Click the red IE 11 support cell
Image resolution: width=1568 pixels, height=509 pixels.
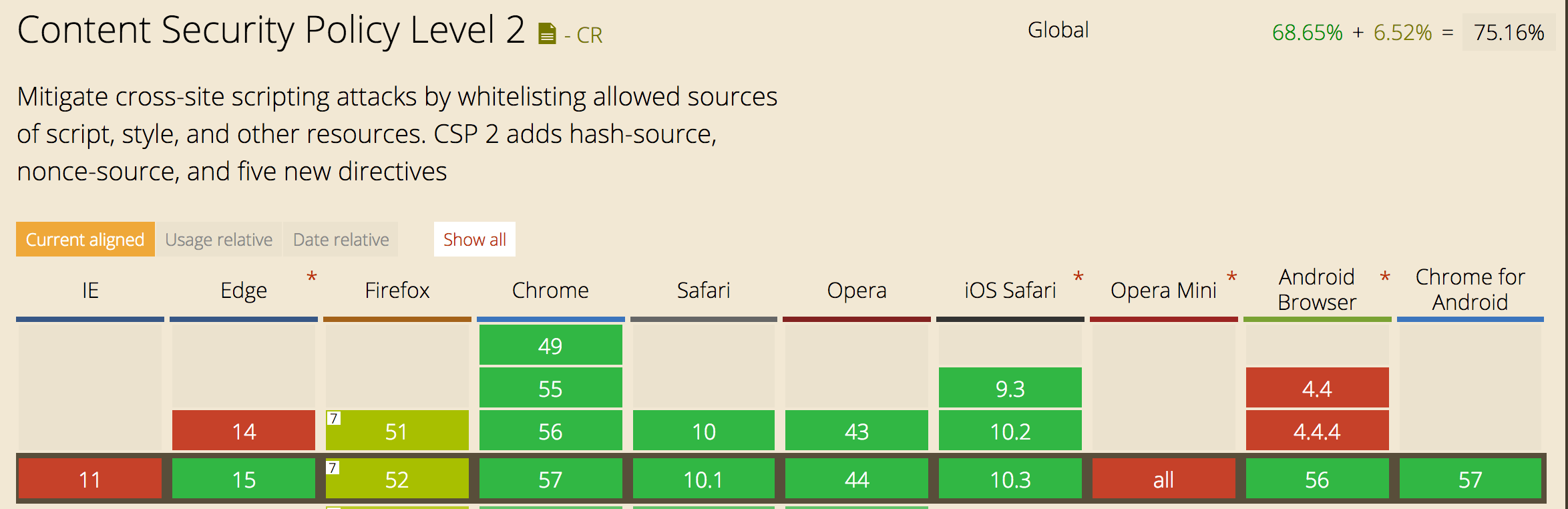click(89, 479)
